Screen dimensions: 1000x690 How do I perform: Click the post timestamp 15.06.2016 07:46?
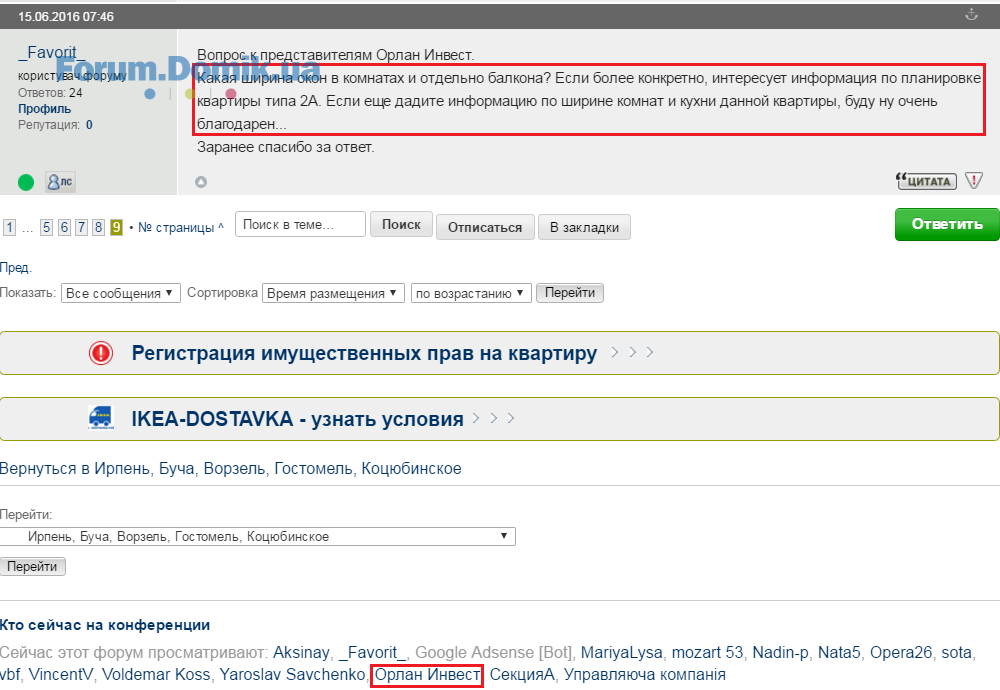(x=66, y=17)
